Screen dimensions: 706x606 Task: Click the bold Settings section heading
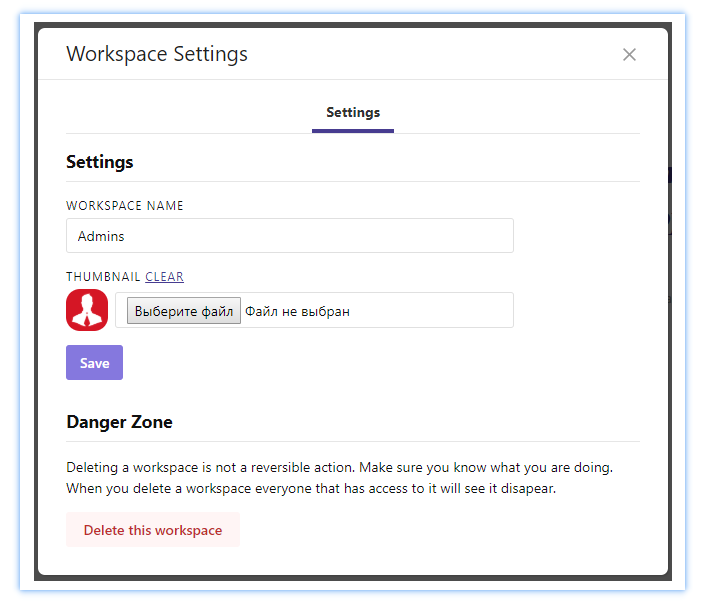100,162
